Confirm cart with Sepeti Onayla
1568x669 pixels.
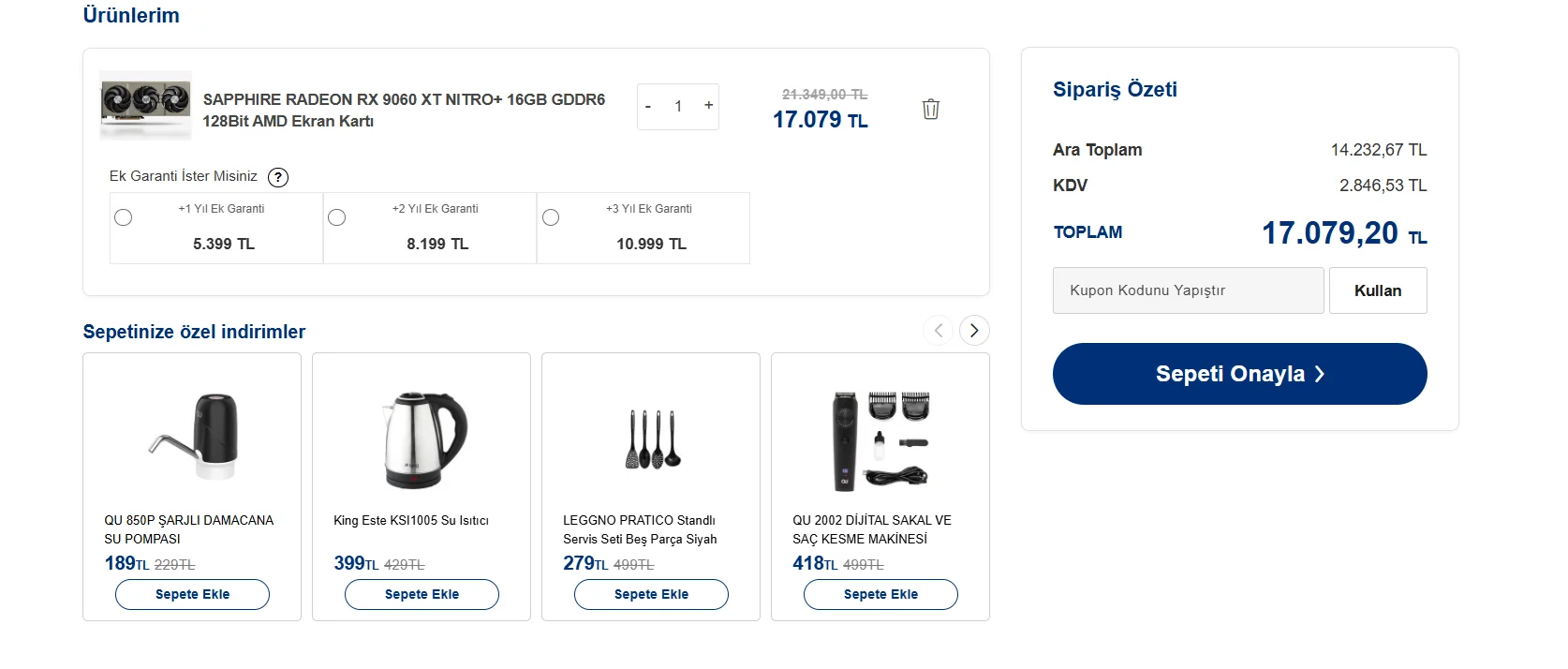coord(1239,374)
